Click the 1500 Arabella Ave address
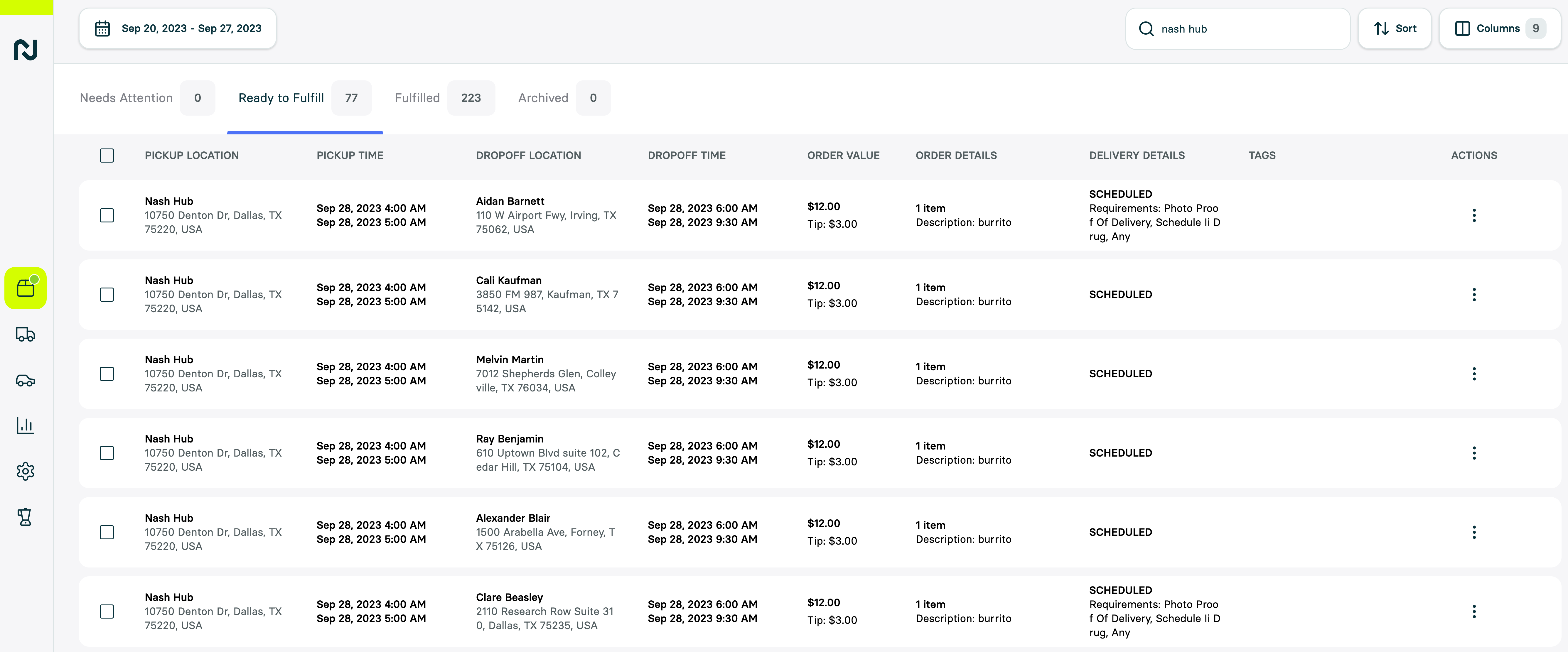This screenshot has height=652, width=1568. click(545, 539)
